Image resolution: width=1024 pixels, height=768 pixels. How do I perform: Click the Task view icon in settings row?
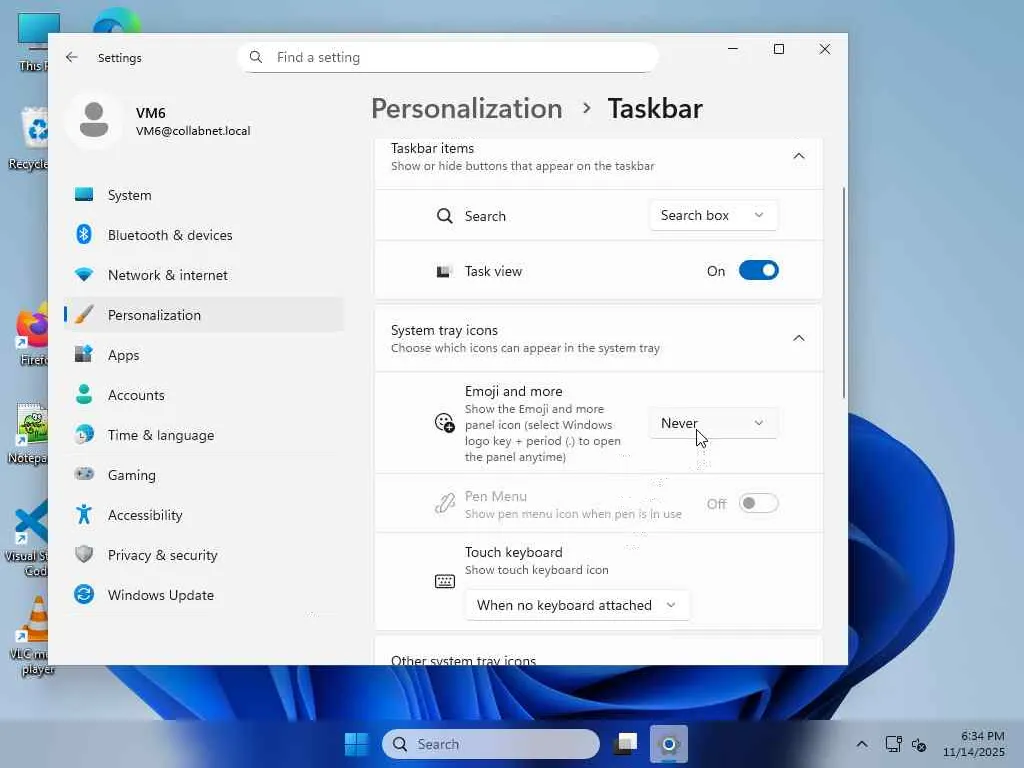click(x=444, y=271)
